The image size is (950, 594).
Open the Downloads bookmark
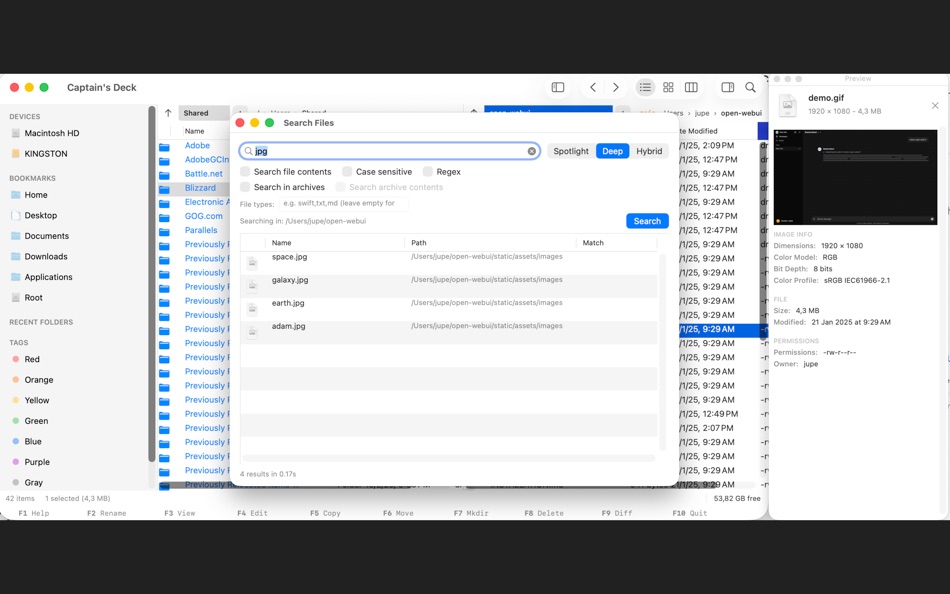click(x=39, y=256)
